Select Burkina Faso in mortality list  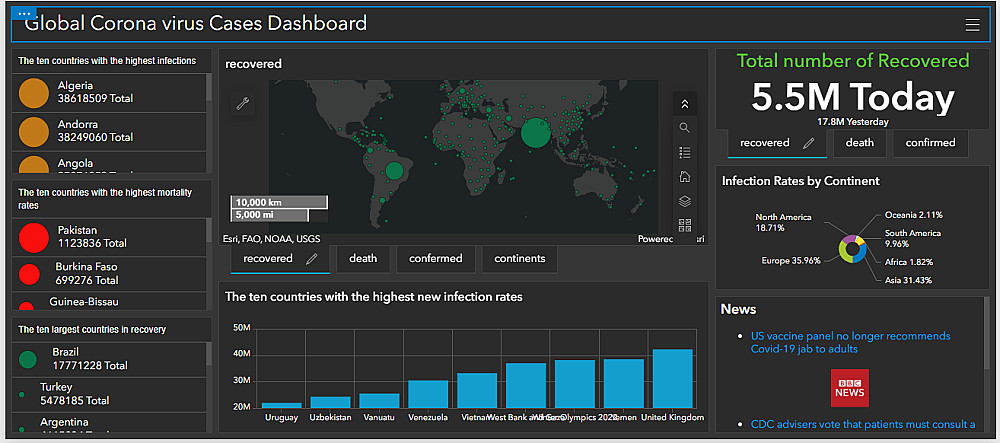(108, 274)
